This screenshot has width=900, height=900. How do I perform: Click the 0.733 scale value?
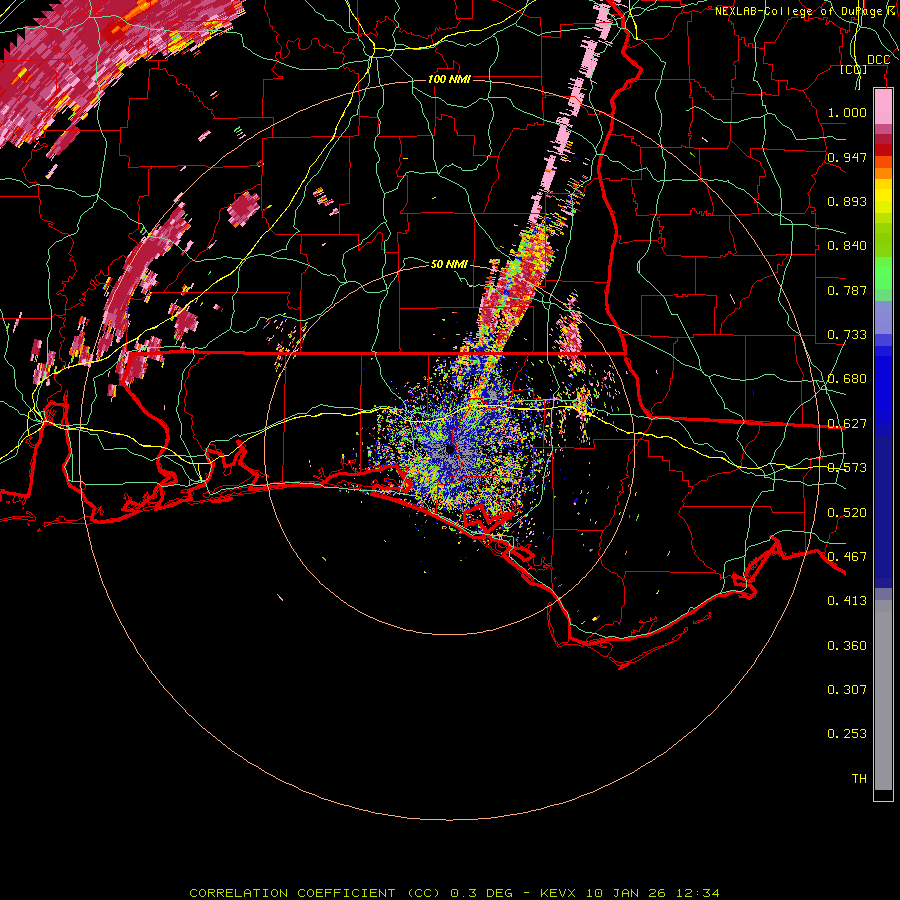coord(847,335)
